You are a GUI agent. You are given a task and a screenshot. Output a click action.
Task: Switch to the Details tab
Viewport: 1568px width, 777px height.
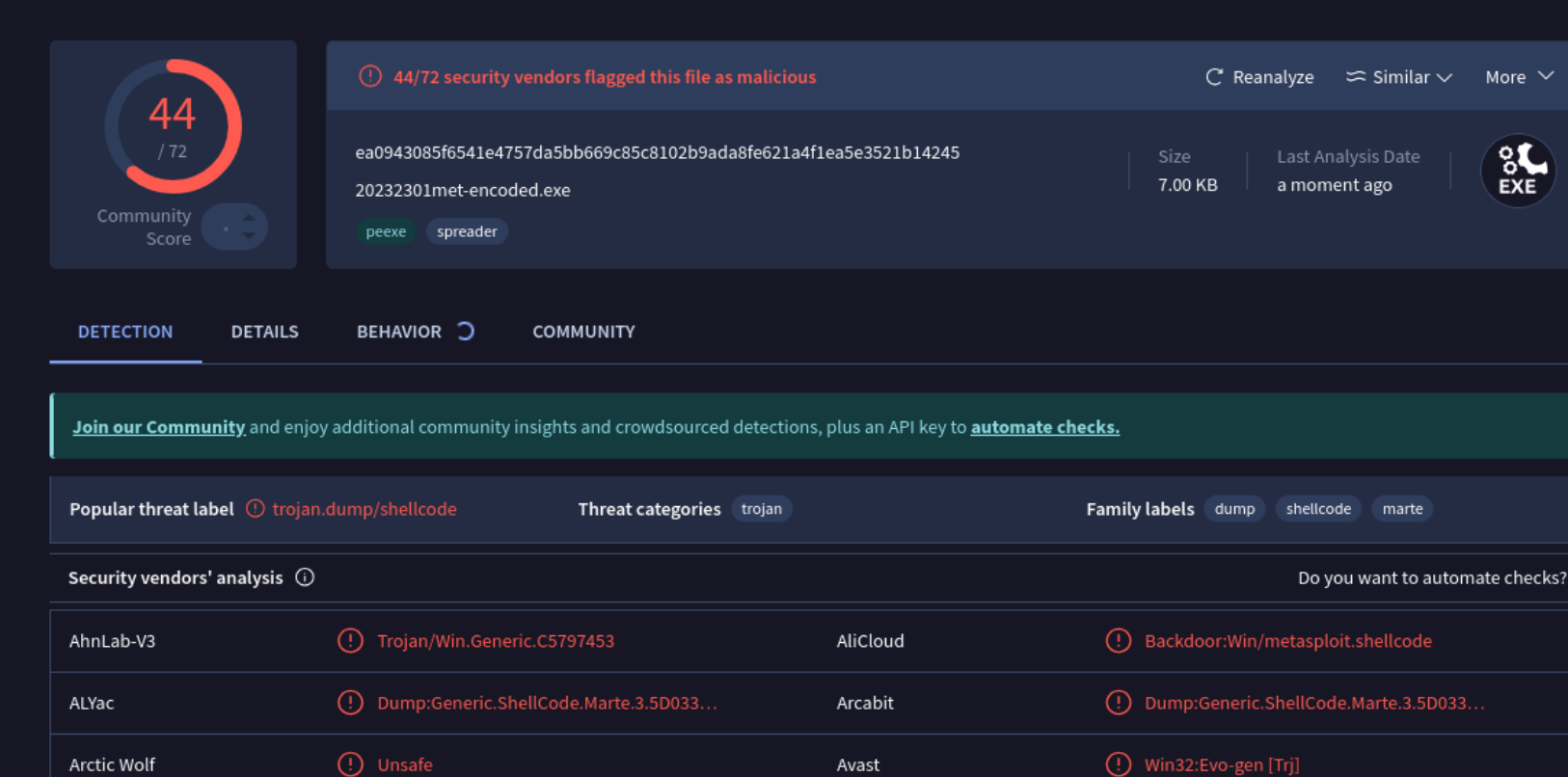pyautogui.click(x=264, y=332)
